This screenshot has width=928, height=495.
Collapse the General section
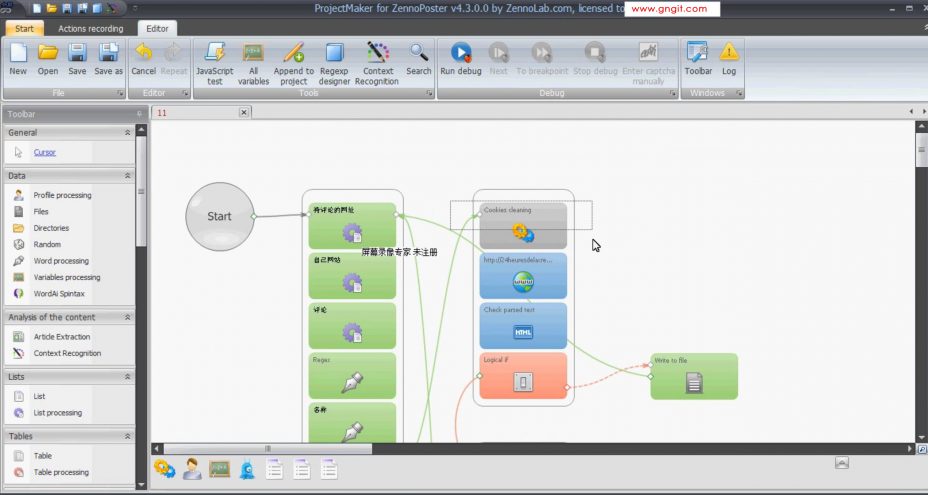click(127, 132)
